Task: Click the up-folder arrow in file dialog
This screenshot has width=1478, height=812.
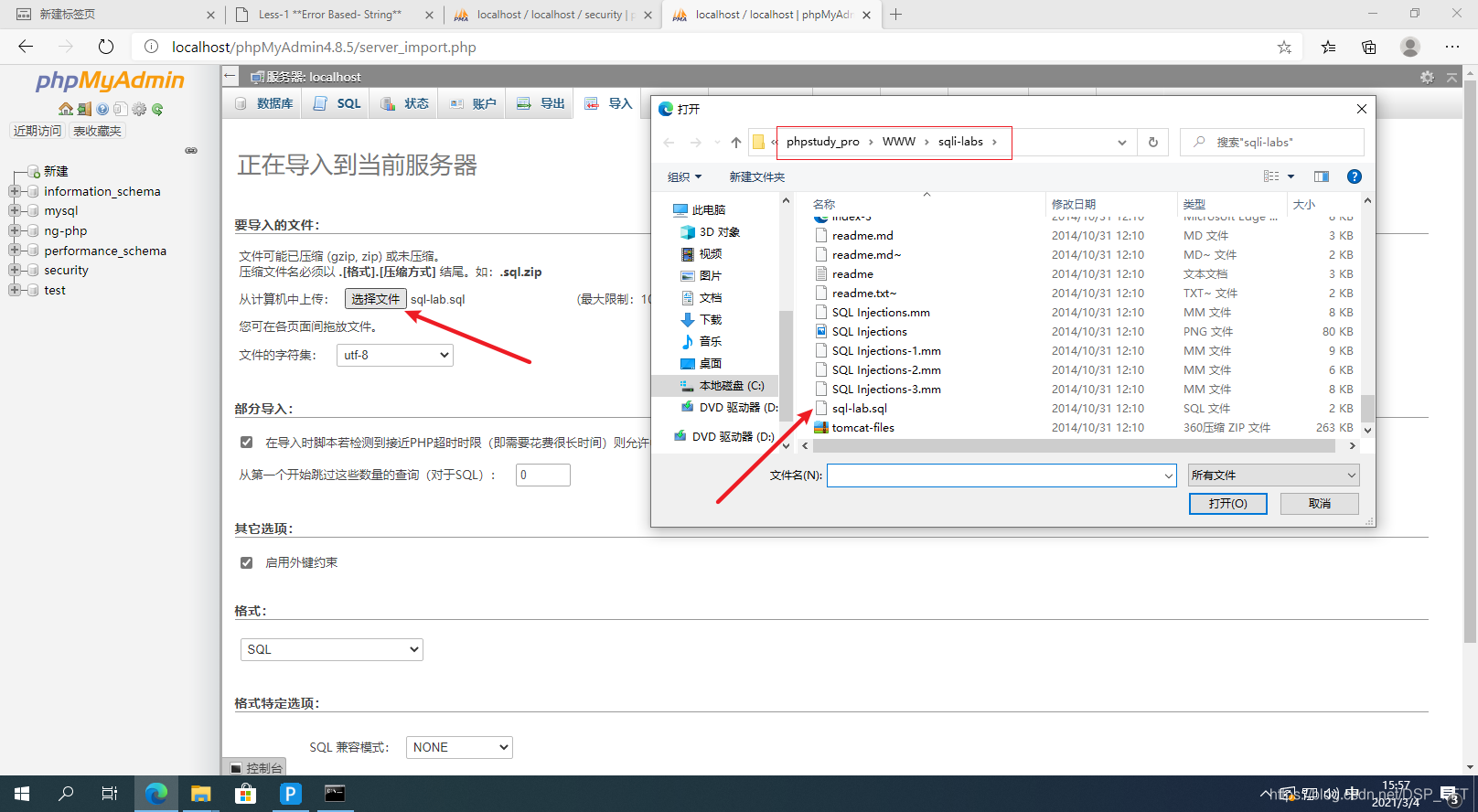Action: pyautogui.click(x=736, y=142)
